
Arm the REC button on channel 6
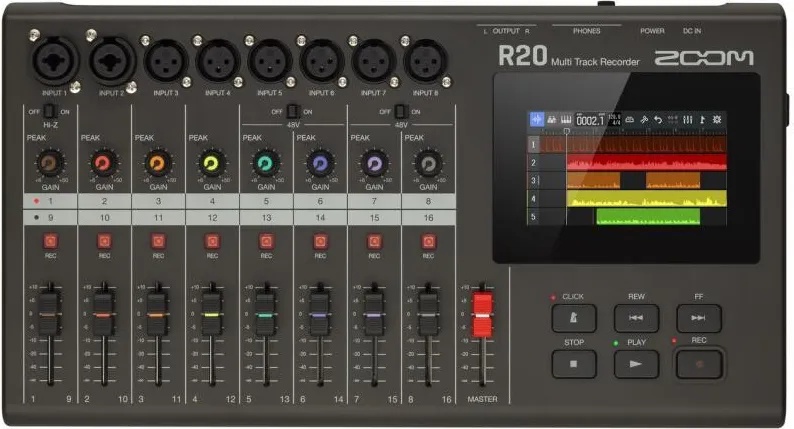click(321, 241)
